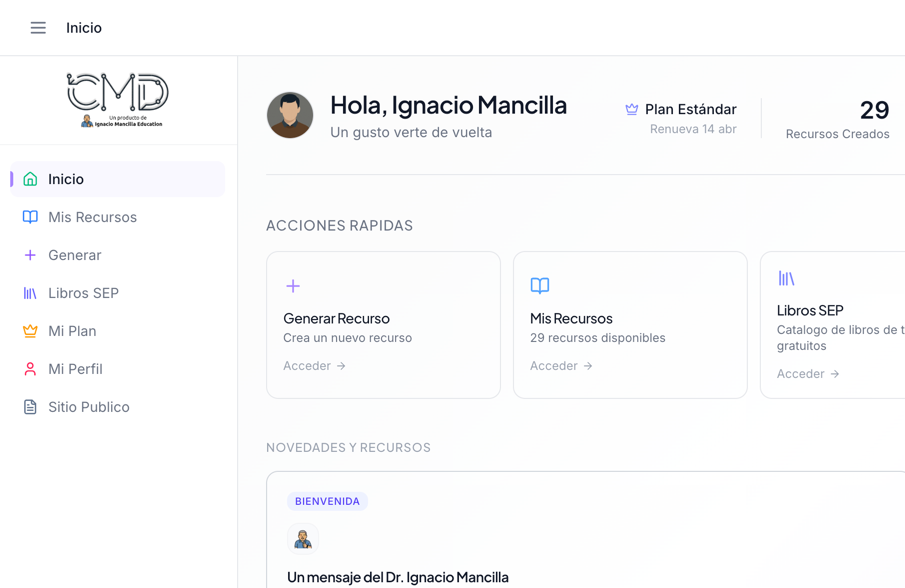This screenshot has height=588, width=905.
Task: Go to Sitio Publico in sidebar
Action: click(x=88, y=407)
